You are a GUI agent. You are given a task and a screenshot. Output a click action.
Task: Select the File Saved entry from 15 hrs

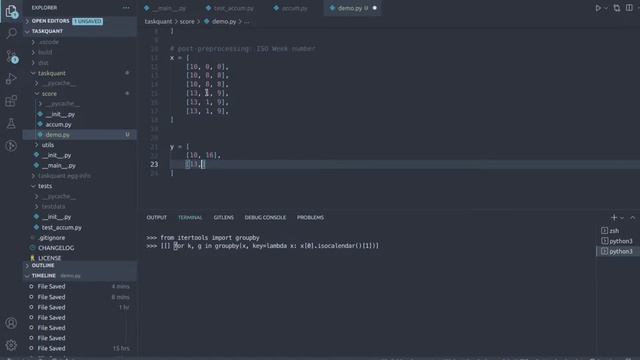coord(80,348)
